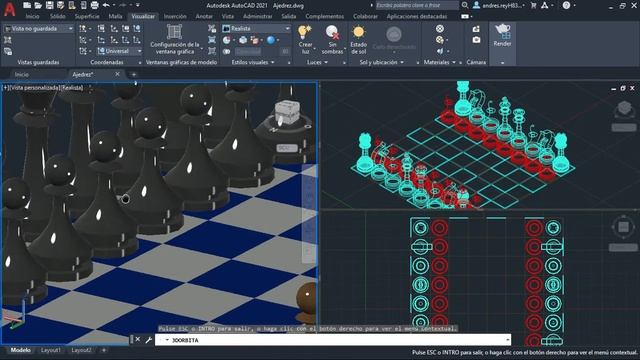This screenshot has height=360, width=640.
Task: Open the view manager icon in Vistas guardadas panel
Action: pos(8,51)
